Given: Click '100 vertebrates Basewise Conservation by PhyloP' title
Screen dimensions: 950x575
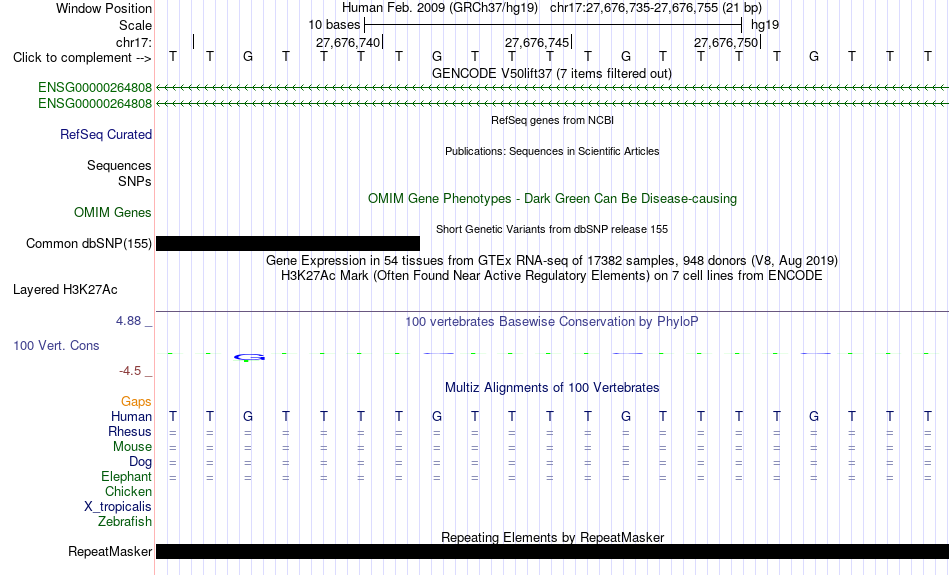Looking at the screenshot, I should pyautogui.click(x=552, y=322).
